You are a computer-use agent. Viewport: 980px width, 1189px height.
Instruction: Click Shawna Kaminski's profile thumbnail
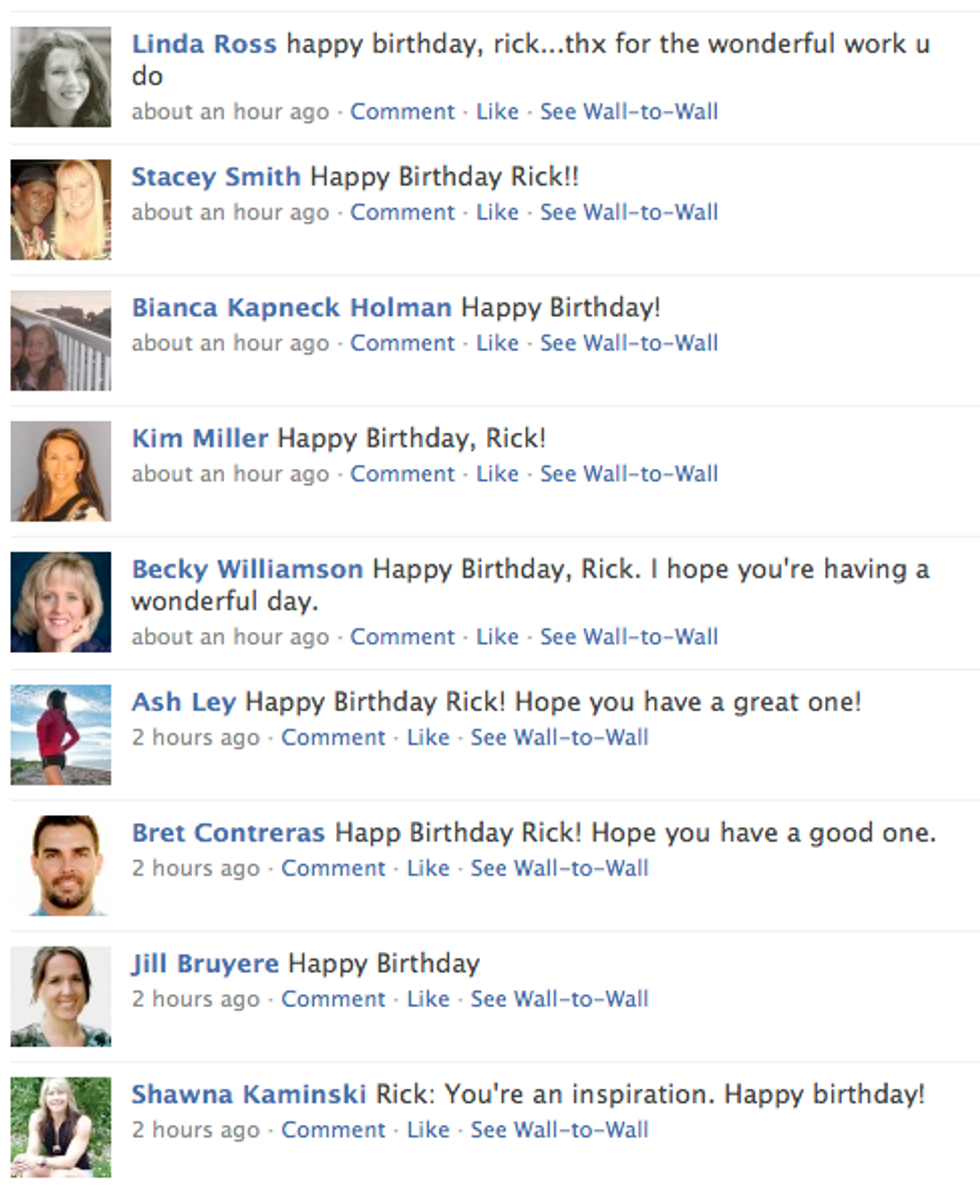(61, 1127)
